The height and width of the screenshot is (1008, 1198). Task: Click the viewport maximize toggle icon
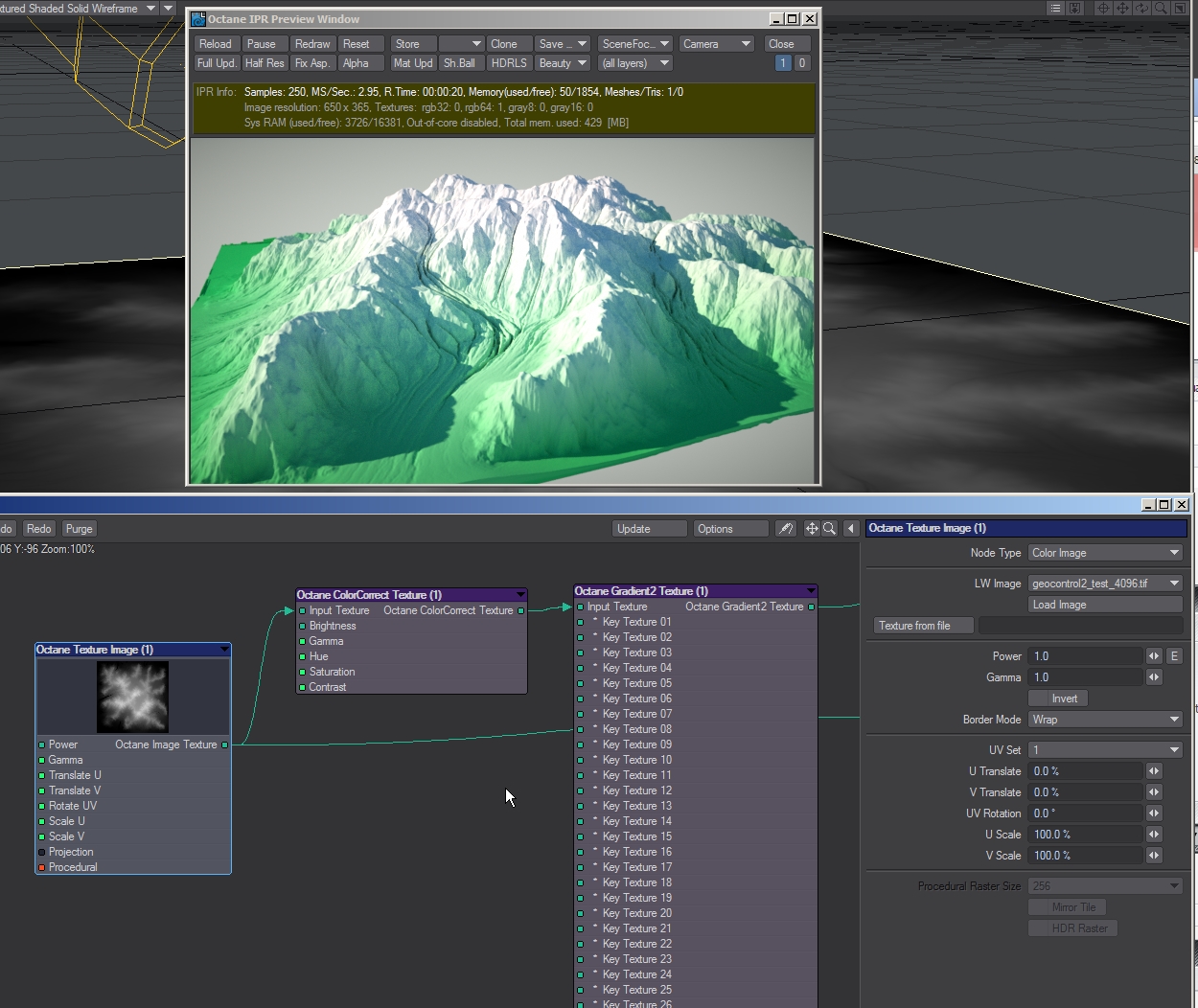pyautogui.click(x=1180, y=8)
